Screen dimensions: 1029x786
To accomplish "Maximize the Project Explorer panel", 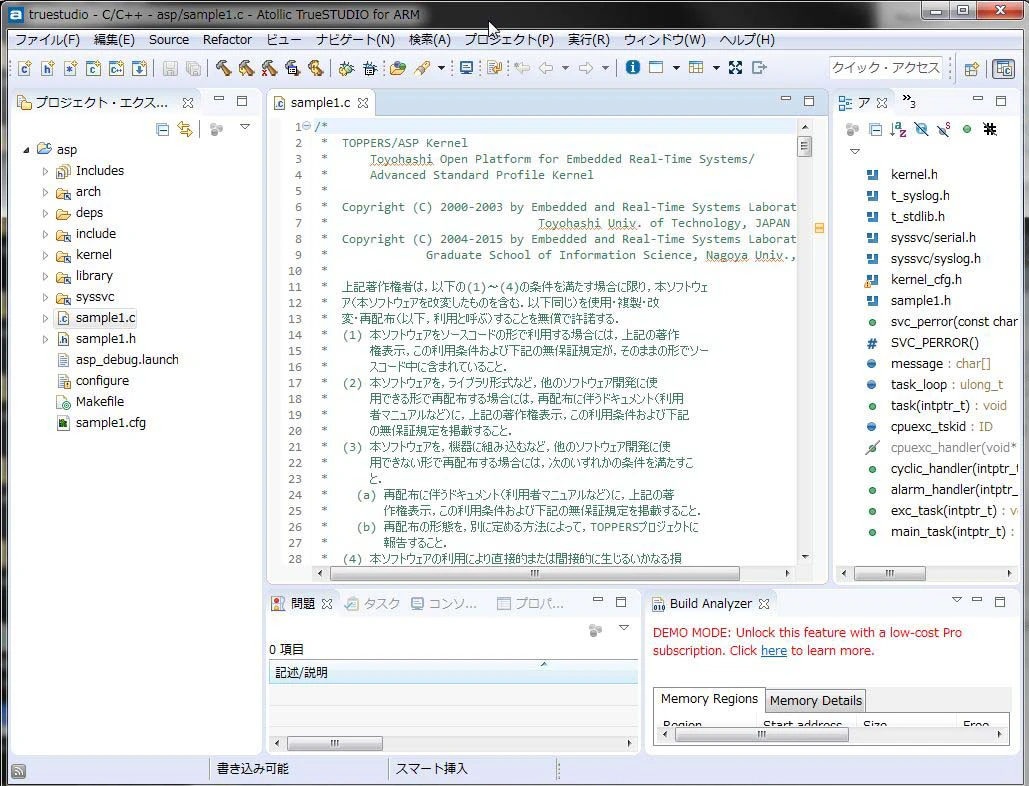I will [242, 101].
